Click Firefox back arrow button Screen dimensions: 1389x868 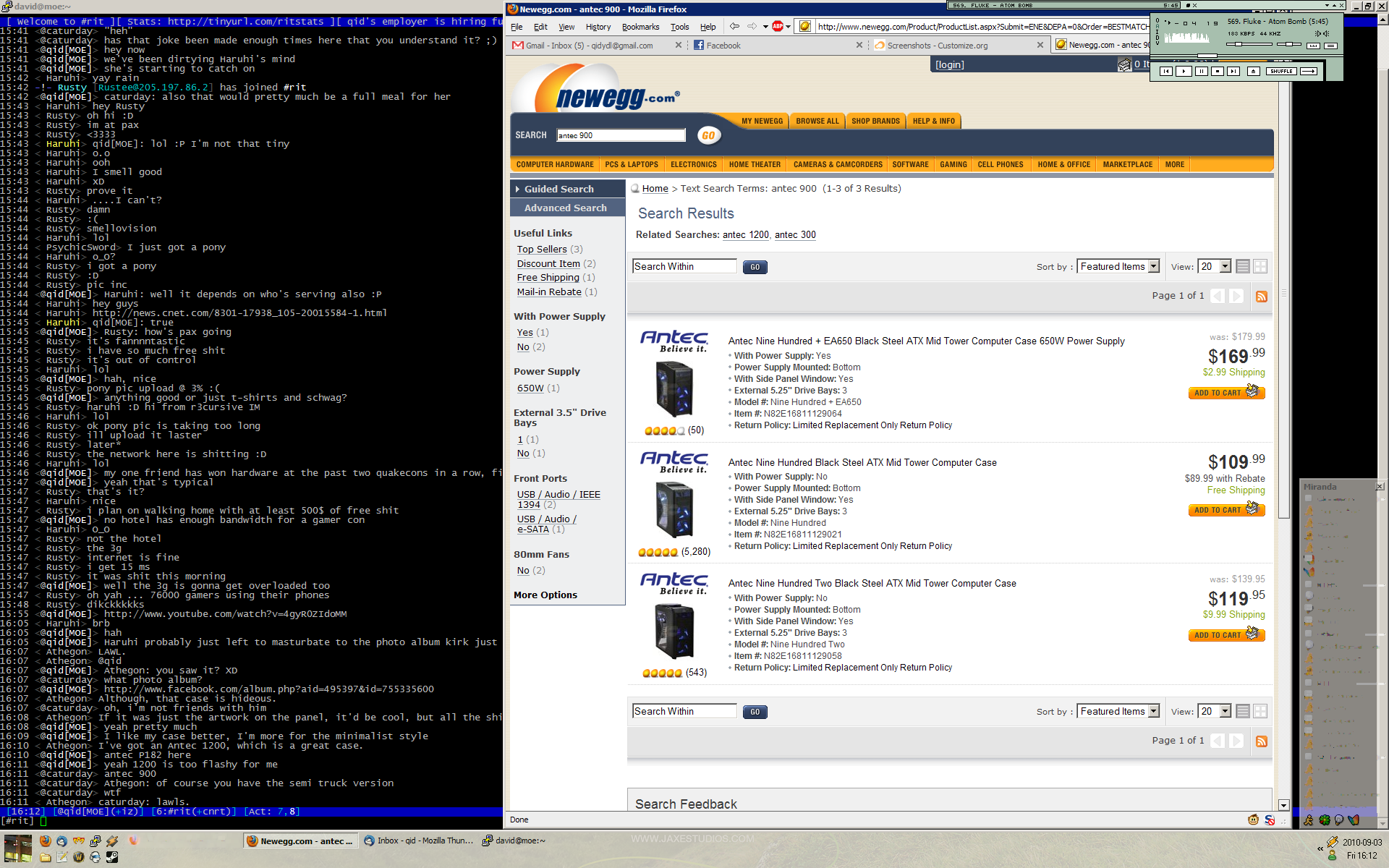(x=734, y=27)
